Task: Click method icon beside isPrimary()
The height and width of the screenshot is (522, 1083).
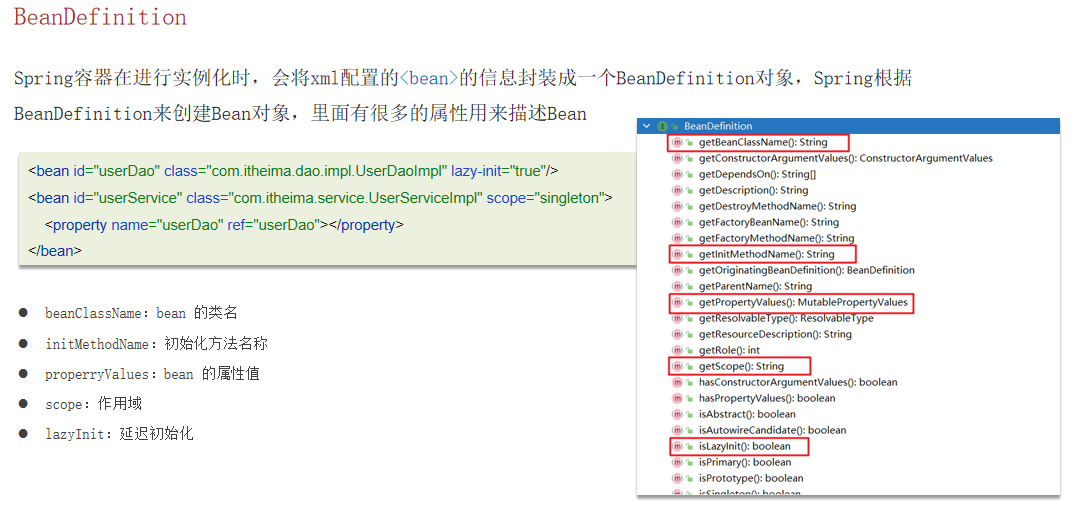Action: (678, 462)
